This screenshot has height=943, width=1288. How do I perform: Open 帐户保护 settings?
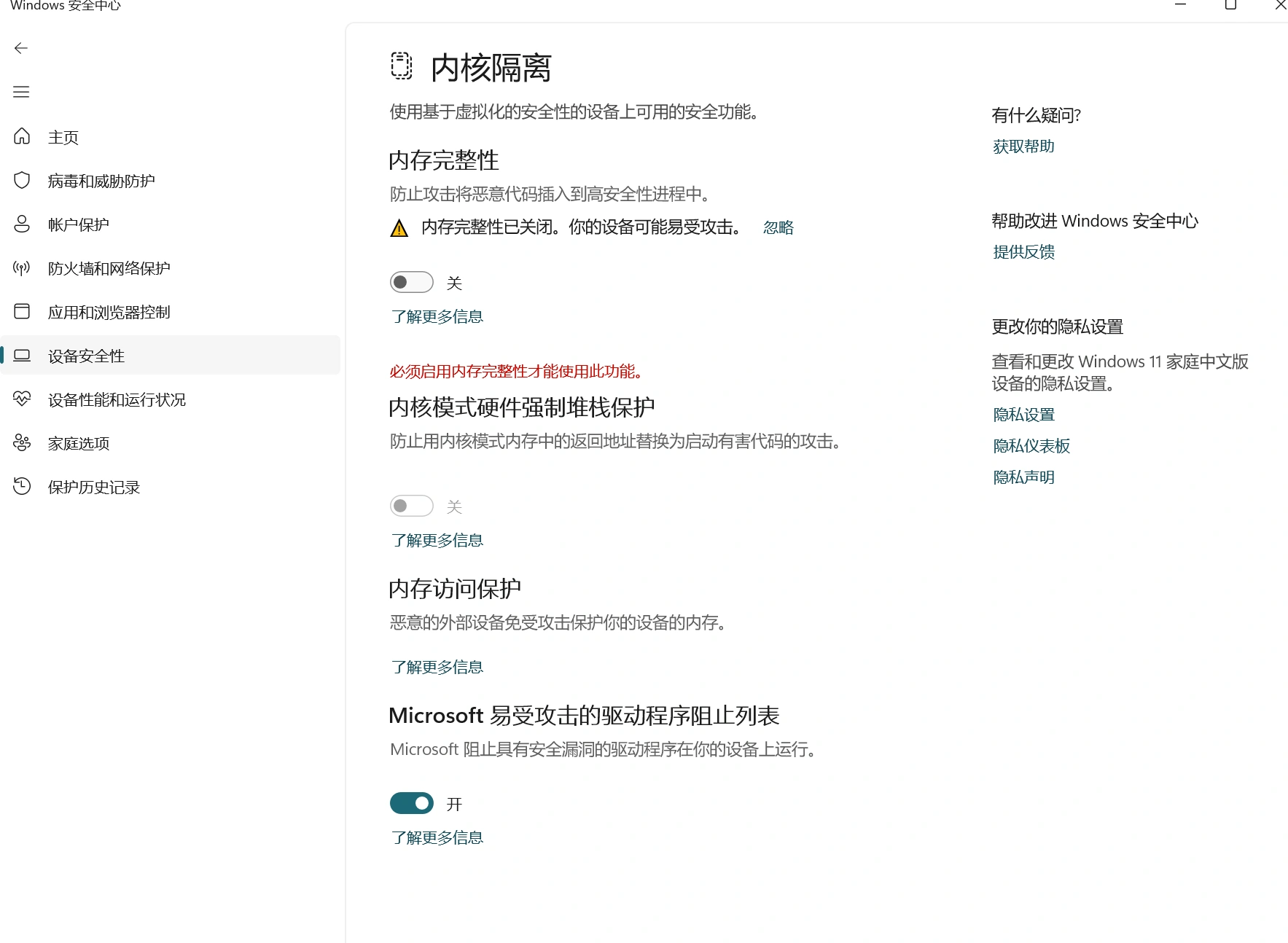click(78, 224)
